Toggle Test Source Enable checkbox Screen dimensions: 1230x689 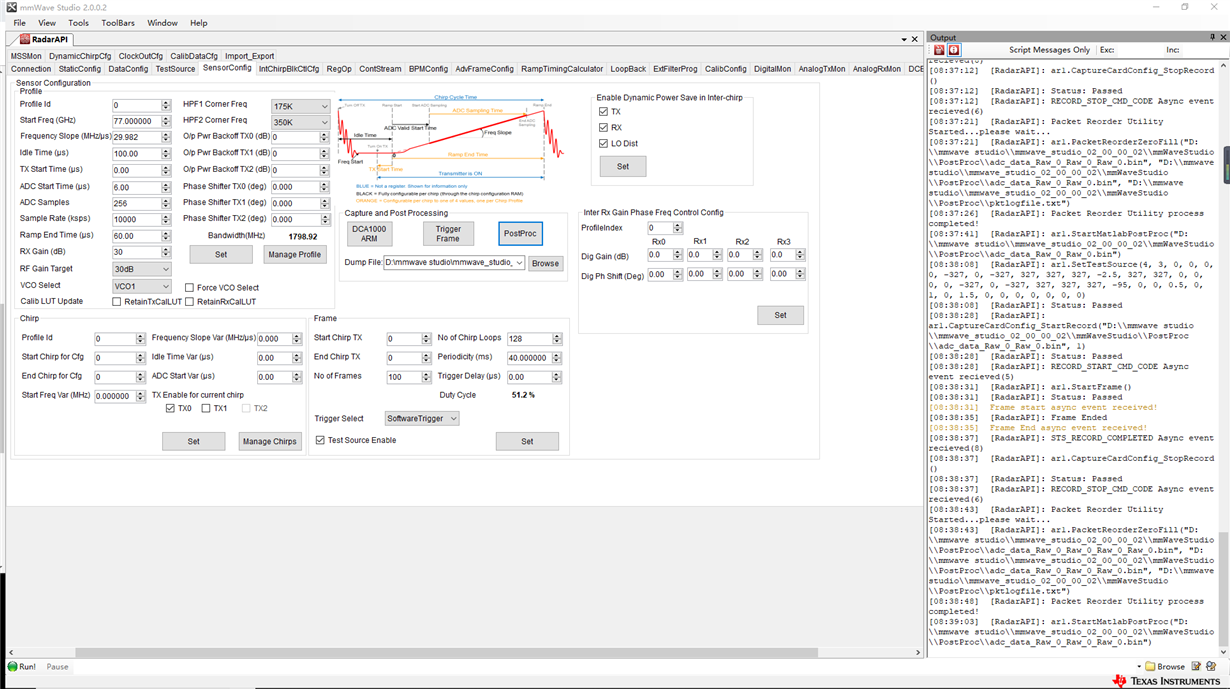coord(320,440)
